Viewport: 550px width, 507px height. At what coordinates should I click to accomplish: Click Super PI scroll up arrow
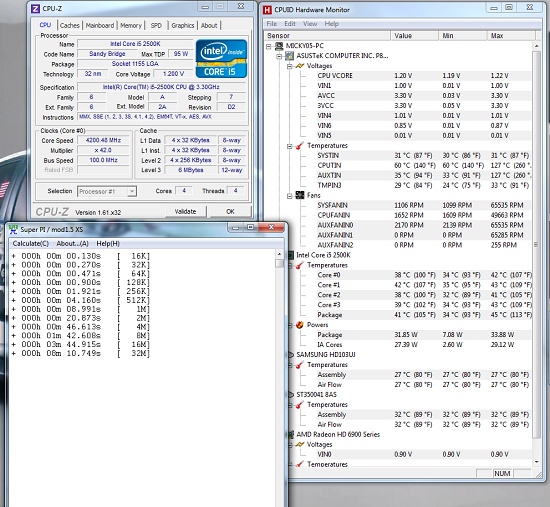280,254
